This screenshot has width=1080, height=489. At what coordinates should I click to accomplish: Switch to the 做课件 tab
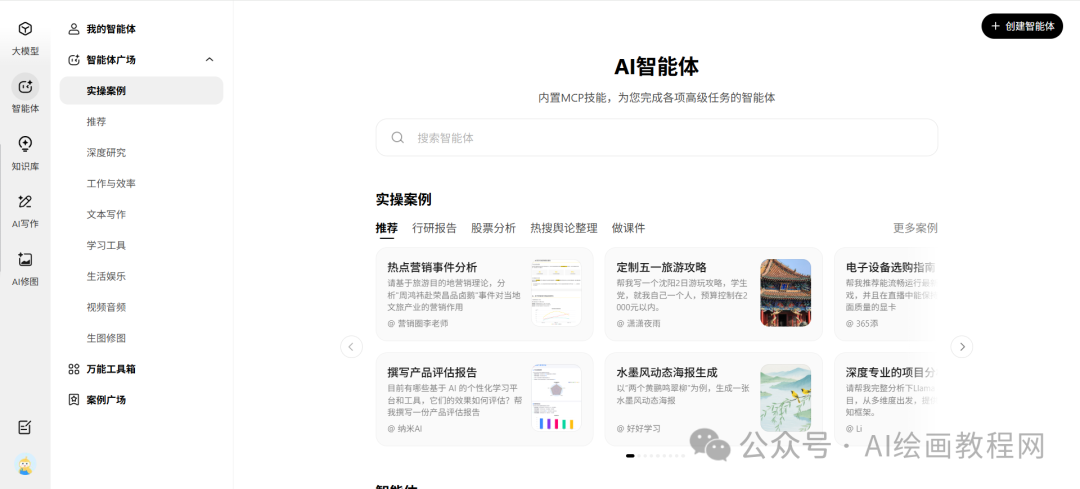pos(628,228)
